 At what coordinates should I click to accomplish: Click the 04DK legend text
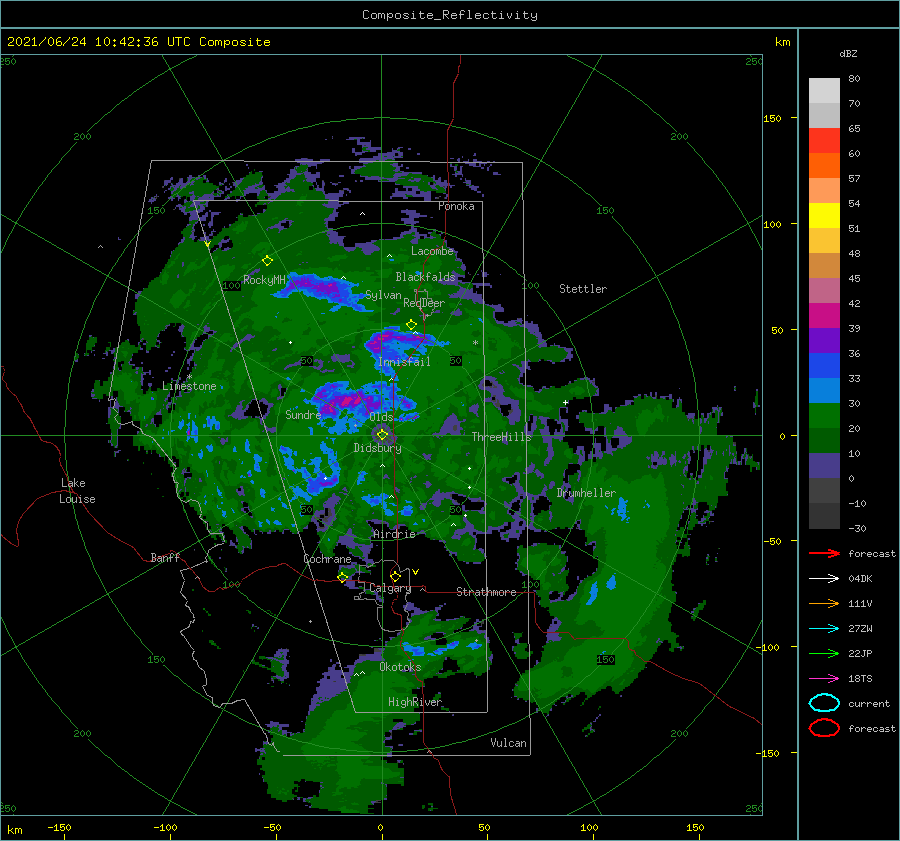[x=860, y=579]
